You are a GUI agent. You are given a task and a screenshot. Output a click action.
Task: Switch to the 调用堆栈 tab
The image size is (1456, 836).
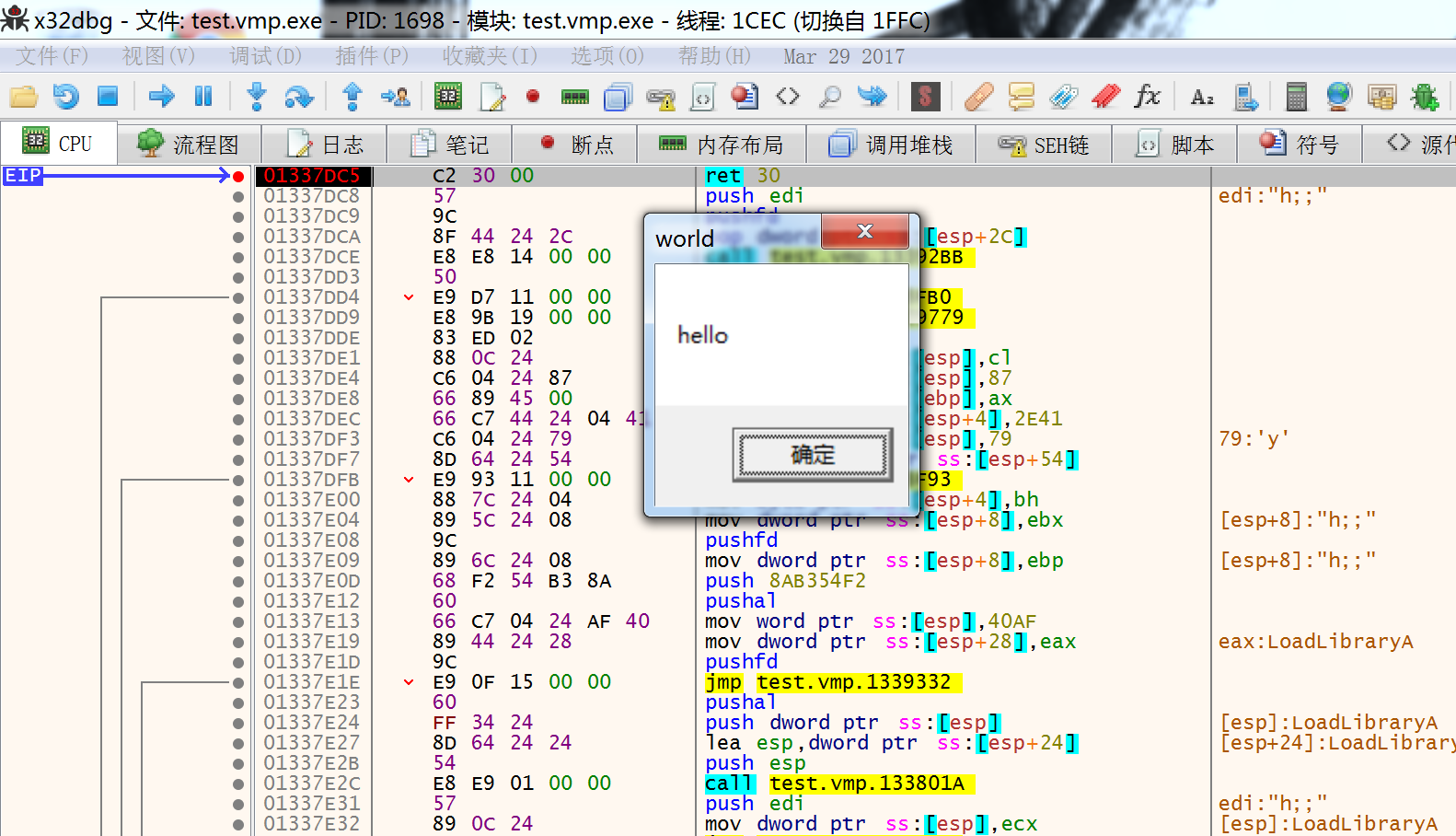click(x=891, y=145)
